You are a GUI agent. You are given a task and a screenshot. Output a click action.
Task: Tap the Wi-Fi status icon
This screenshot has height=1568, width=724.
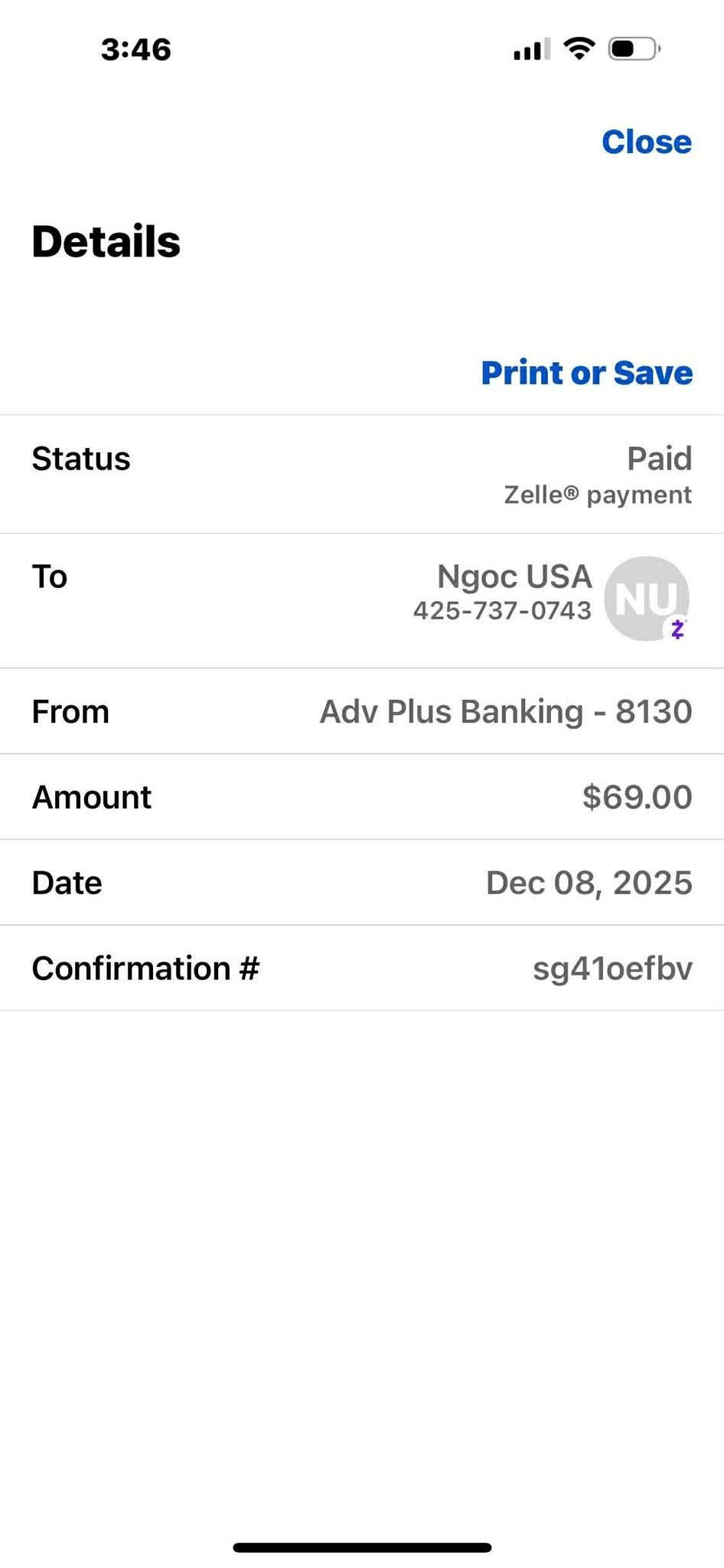579,49
